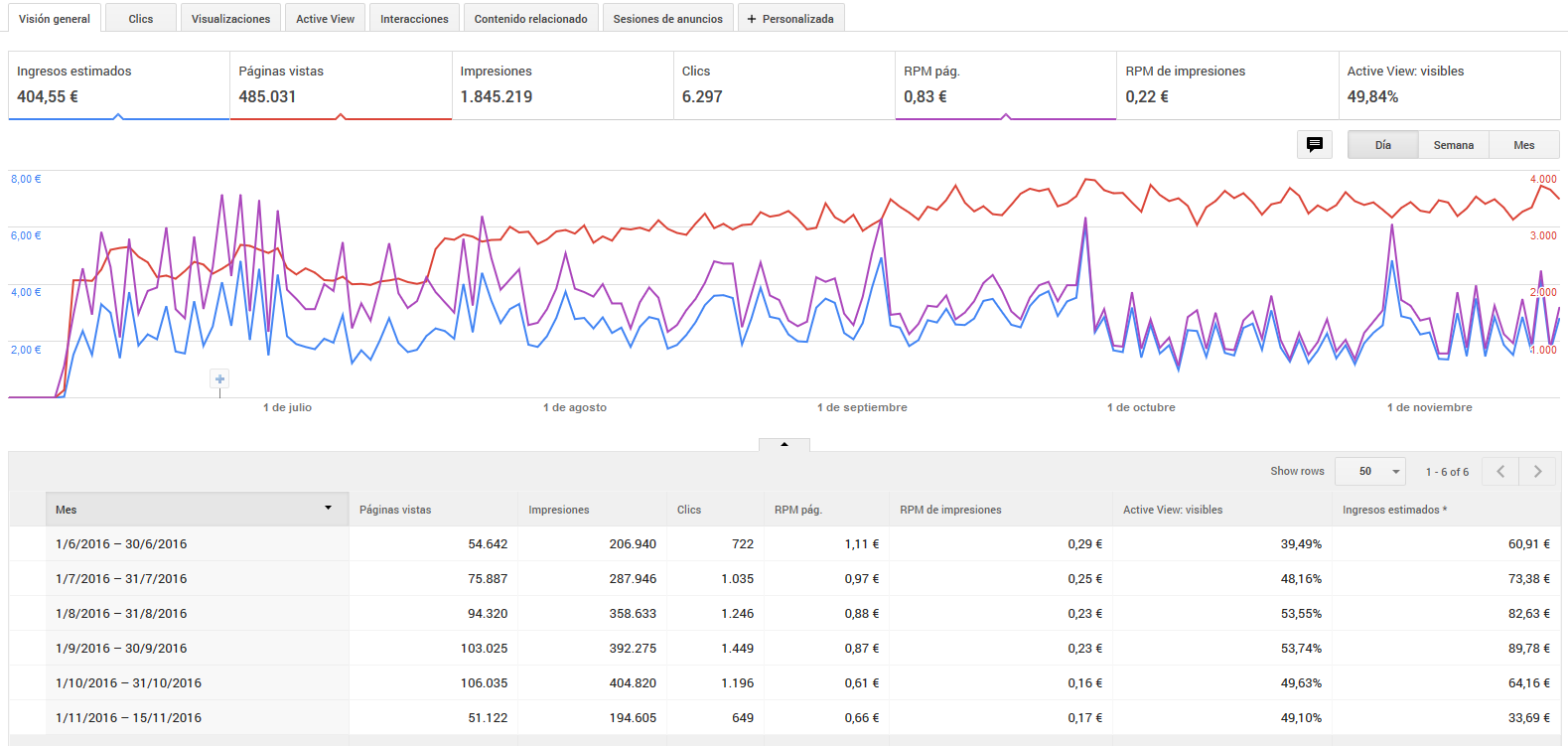The width and height of the screenshot is (1568, 746).
Task: Sort table by Clics column header
Action: (715, 510)
